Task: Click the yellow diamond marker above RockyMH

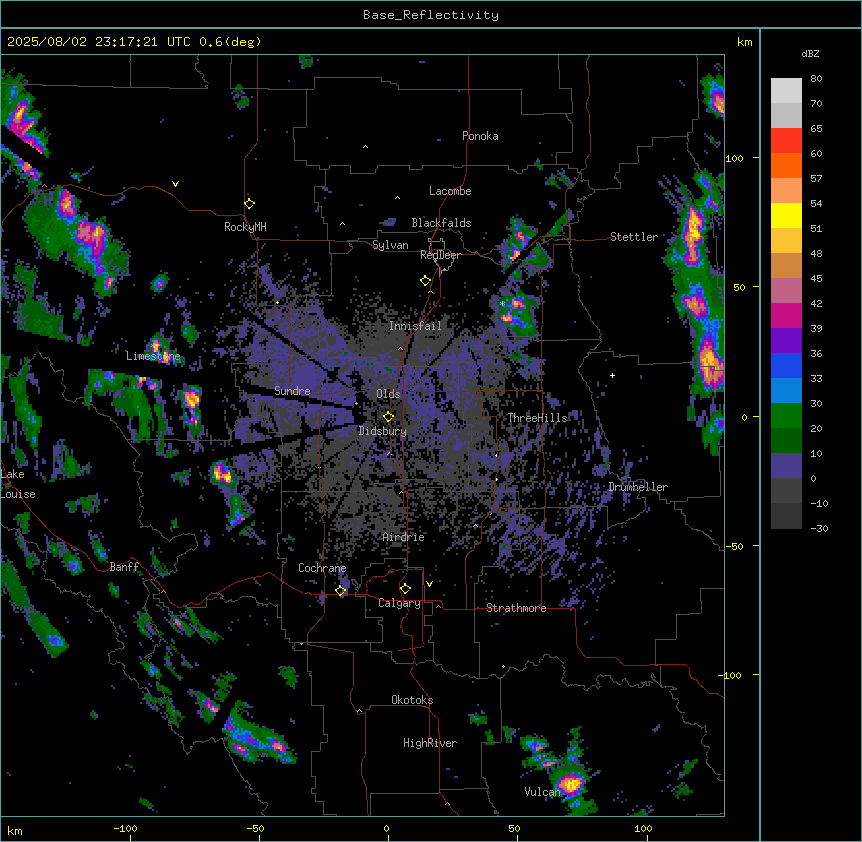Action: [x=250, y=204]
